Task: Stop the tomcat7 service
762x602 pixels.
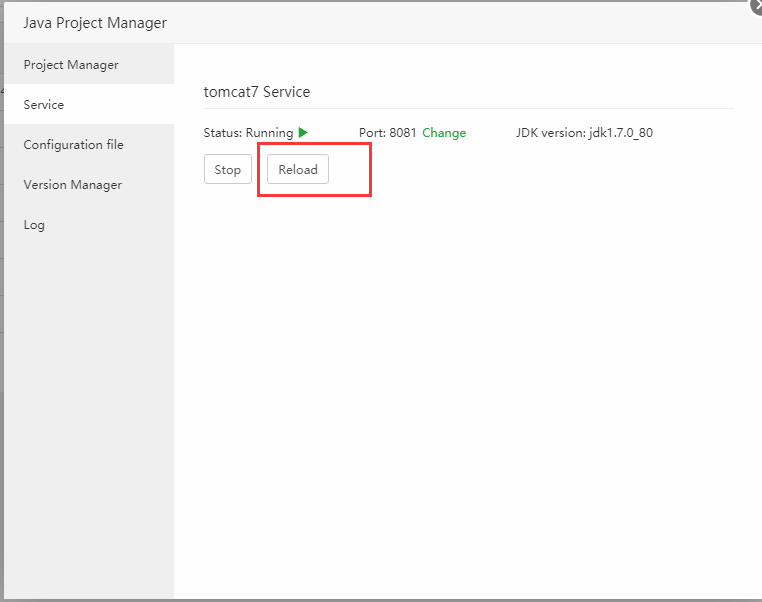Action: (227, 169)
